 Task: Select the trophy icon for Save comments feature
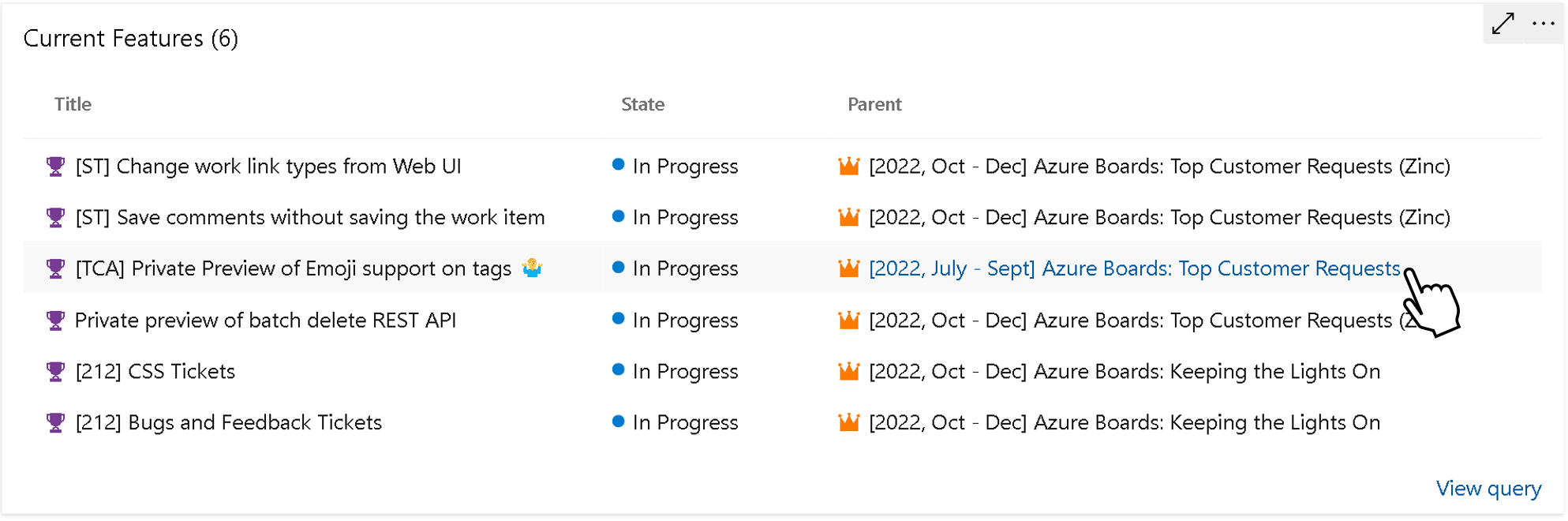point(54,217)
